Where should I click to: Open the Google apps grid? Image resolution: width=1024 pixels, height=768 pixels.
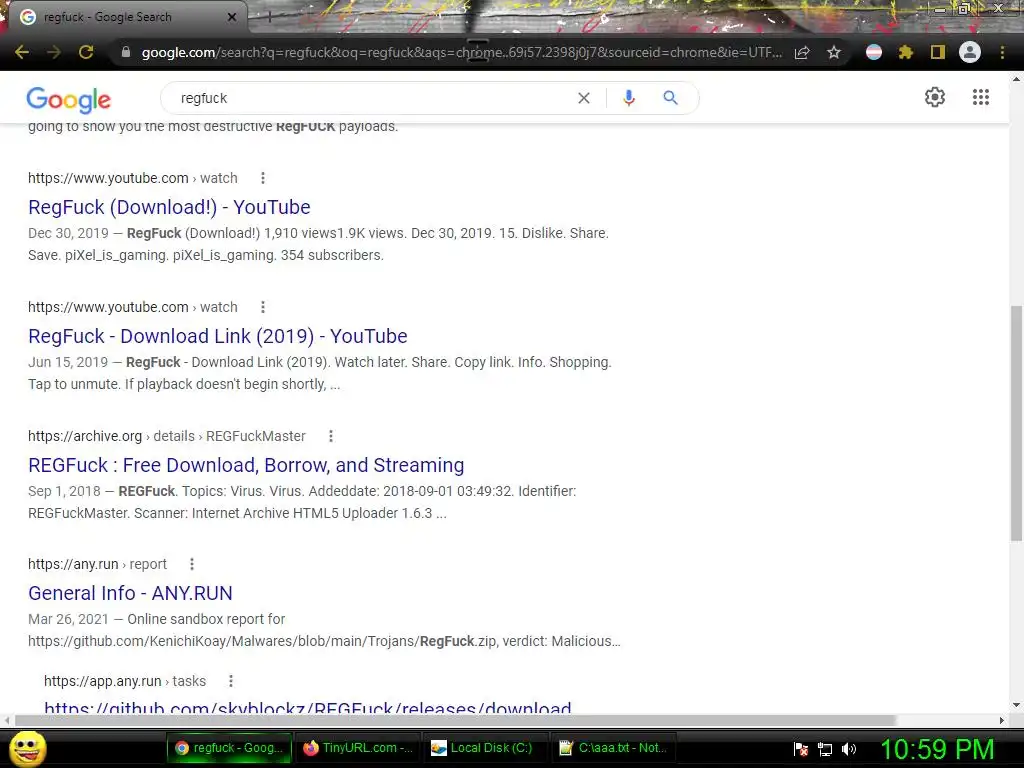coord(981,97)
